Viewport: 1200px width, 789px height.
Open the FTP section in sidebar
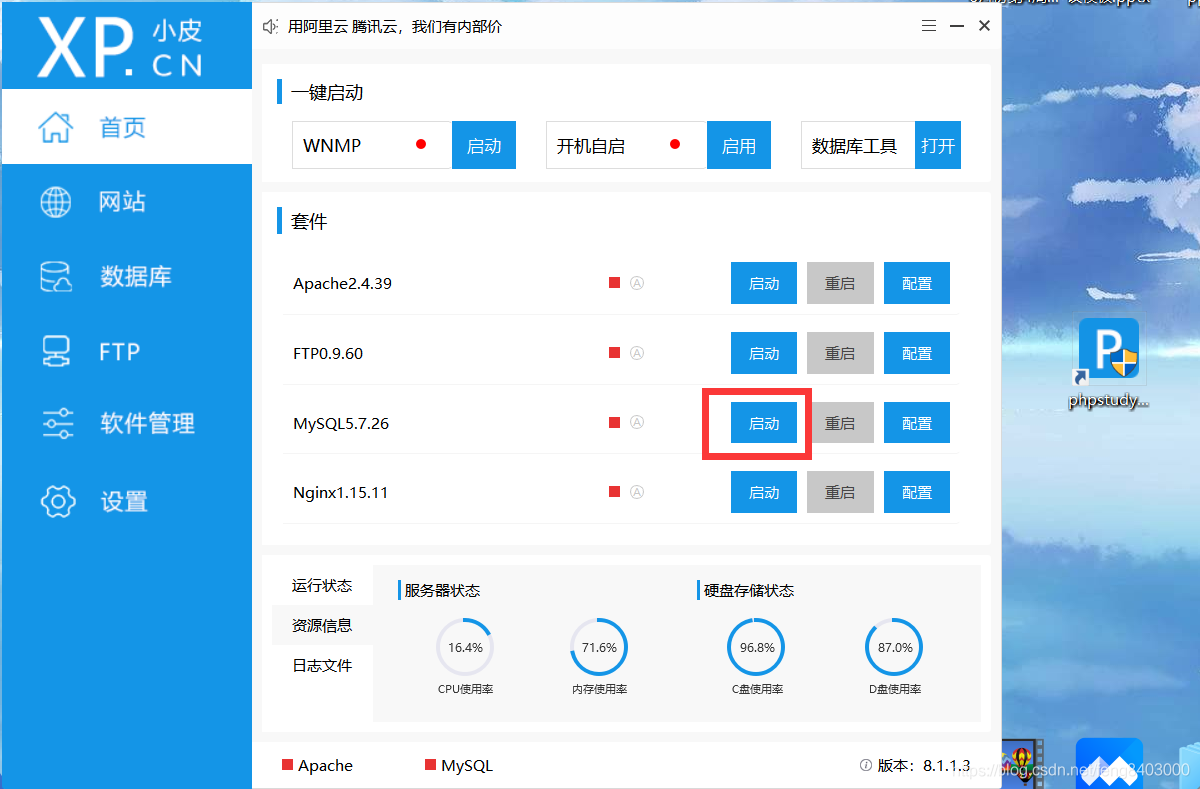(126, 351)
